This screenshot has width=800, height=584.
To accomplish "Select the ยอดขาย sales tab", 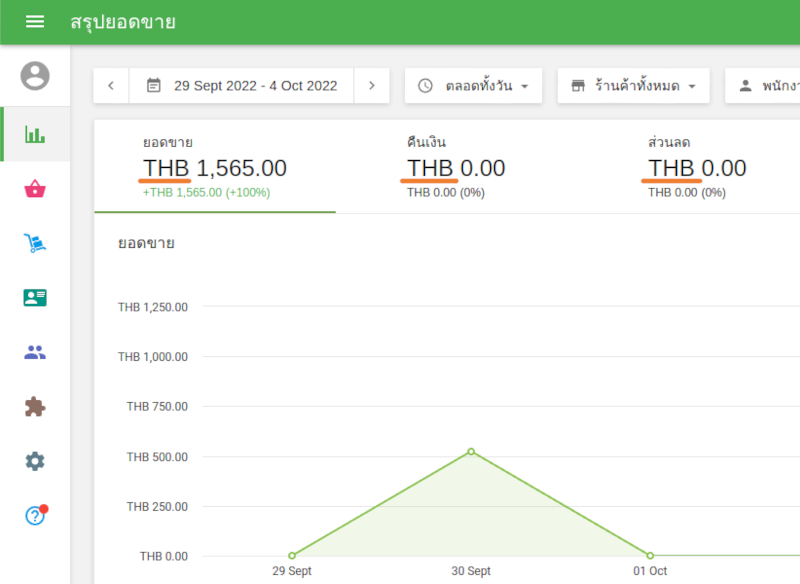I will point(215,167).
